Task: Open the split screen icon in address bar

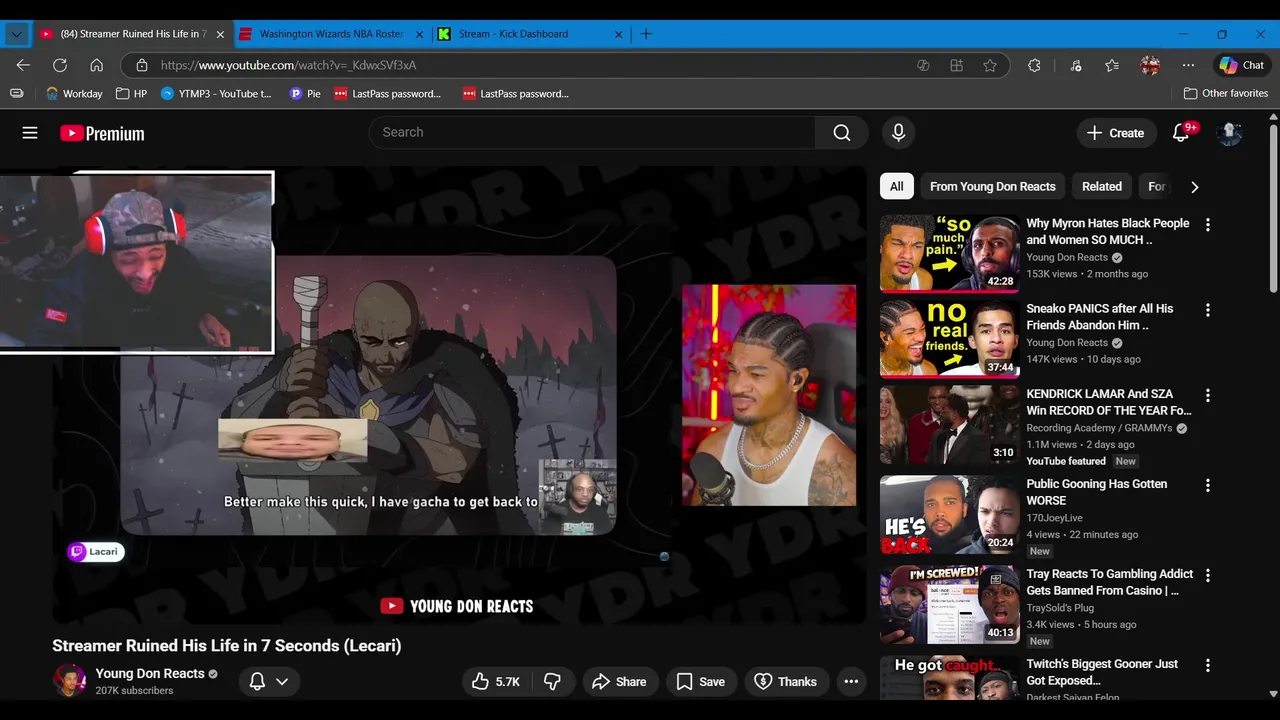Action: click(x=957, y=65)
